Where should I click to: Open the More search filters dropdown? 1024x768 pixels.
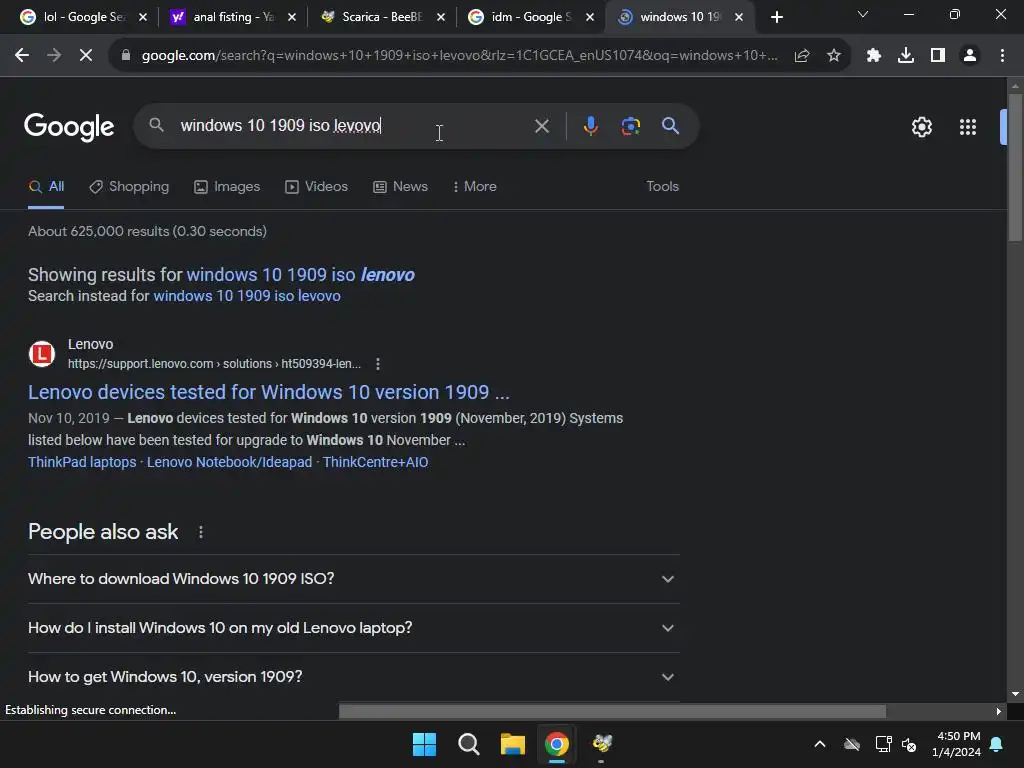point(475,187)
